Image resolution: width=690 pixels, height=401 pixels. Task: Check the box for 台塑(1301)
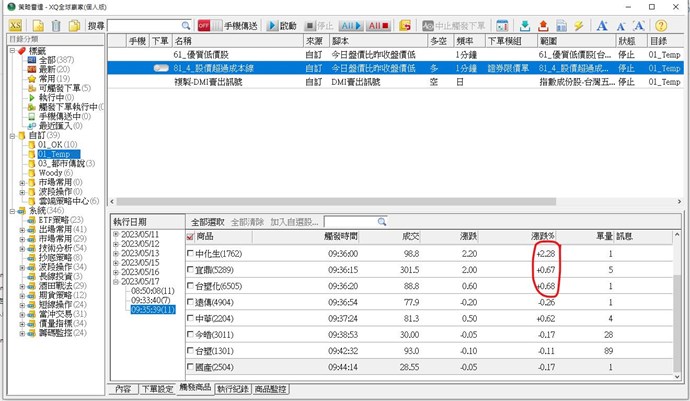coord(193,351)
